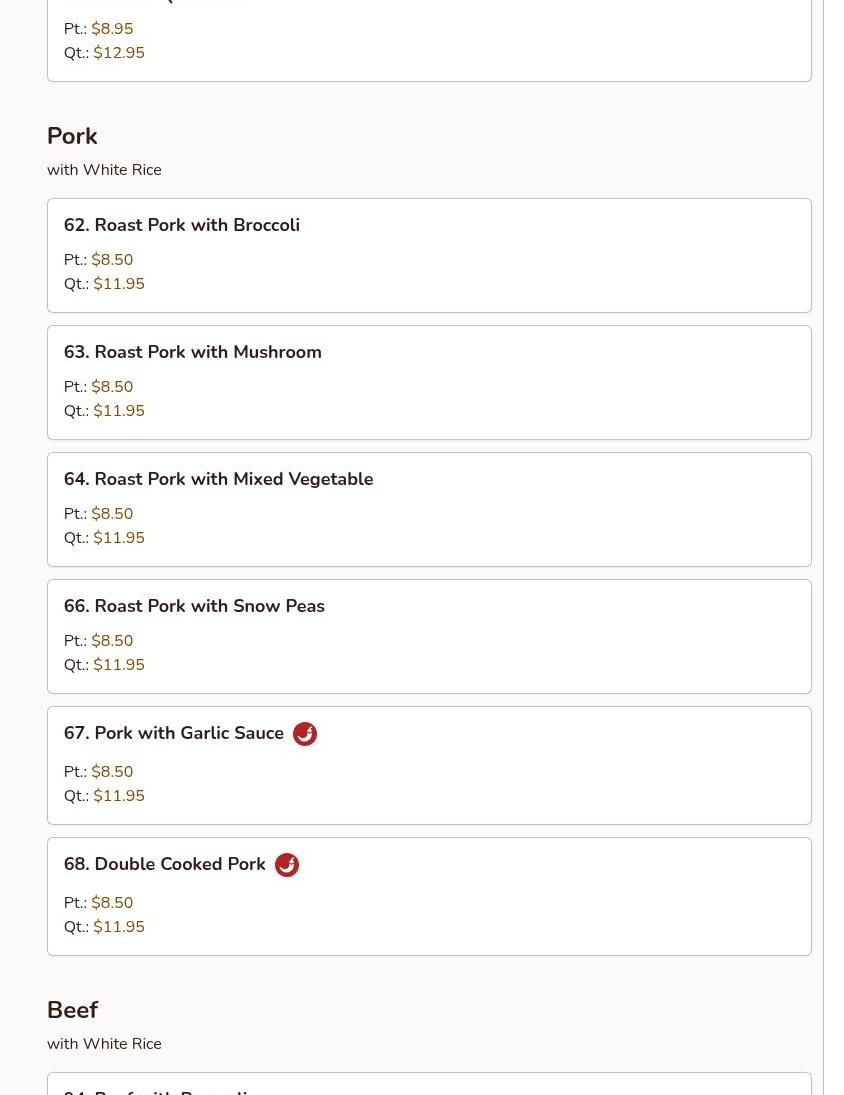
Task: Open 62. Roast Pork with Broccoli item
Action: [182, 225]
